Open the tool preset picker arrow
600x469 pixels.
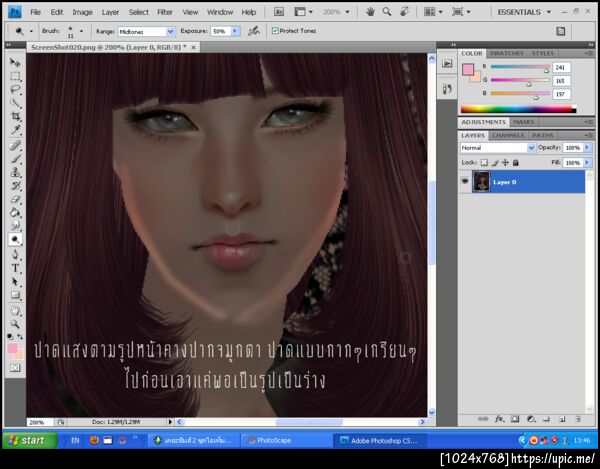pos(31,31)
